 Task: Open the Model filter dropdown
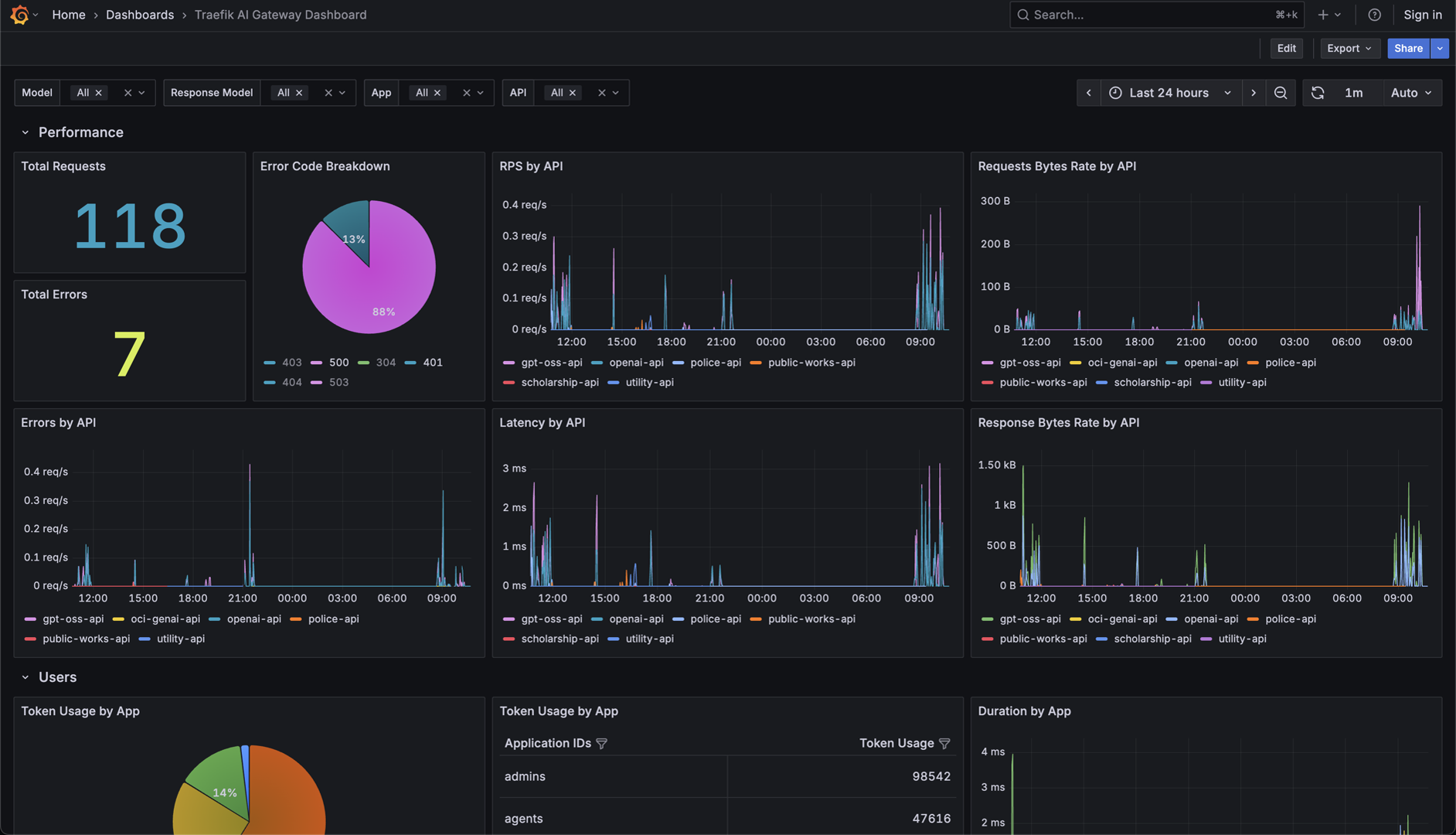[x=142, y=93]
